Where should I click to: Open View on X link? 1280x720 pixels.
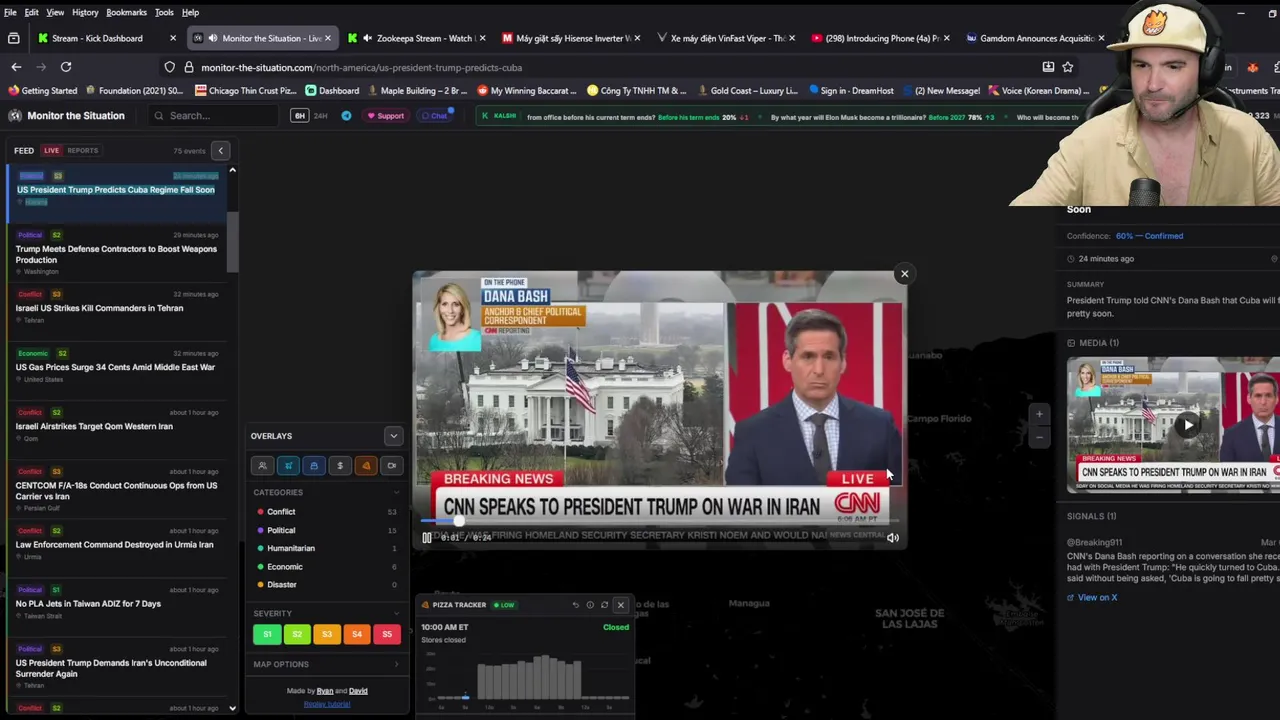(1092, 598)
